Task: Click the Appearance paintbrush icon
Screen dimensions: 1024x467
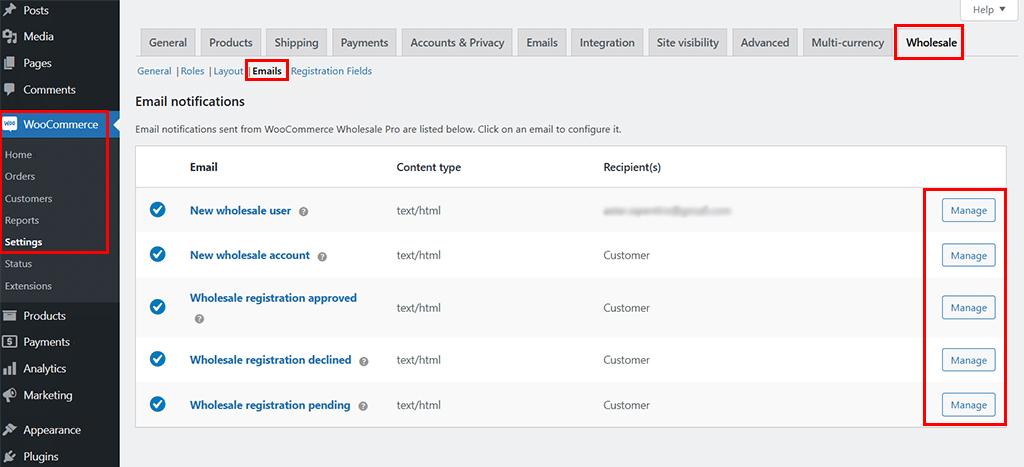Action: point(9,430)
